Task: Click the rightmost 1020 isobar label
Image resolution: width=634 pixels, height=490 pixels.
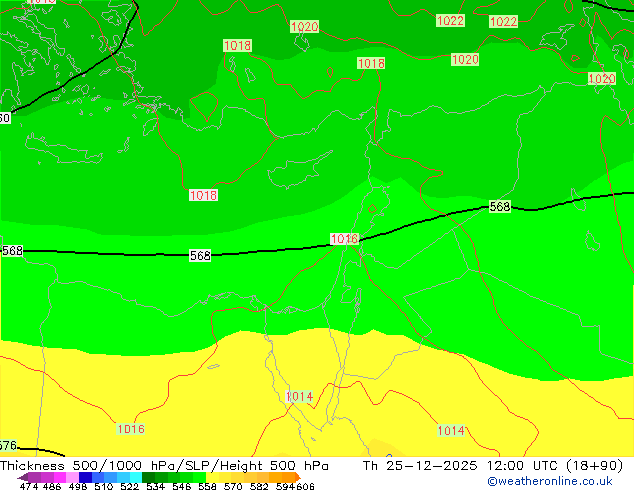Action: (602, 78)
